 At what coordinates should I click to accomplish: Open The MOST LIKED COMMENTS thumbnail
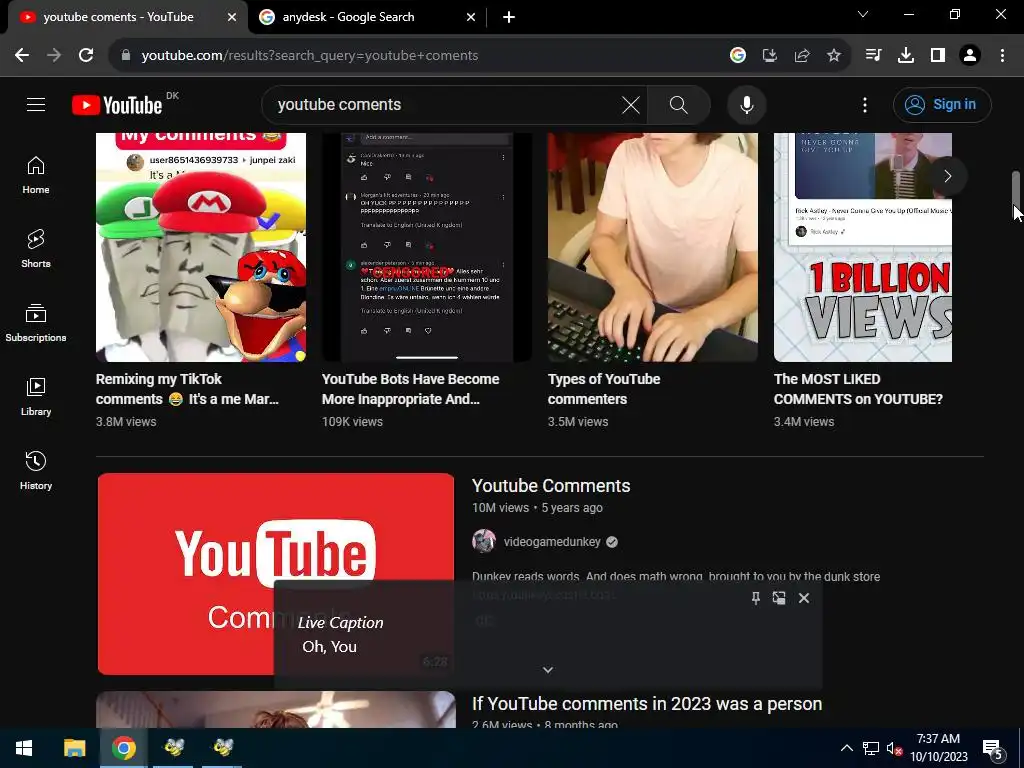click(863, 247)
